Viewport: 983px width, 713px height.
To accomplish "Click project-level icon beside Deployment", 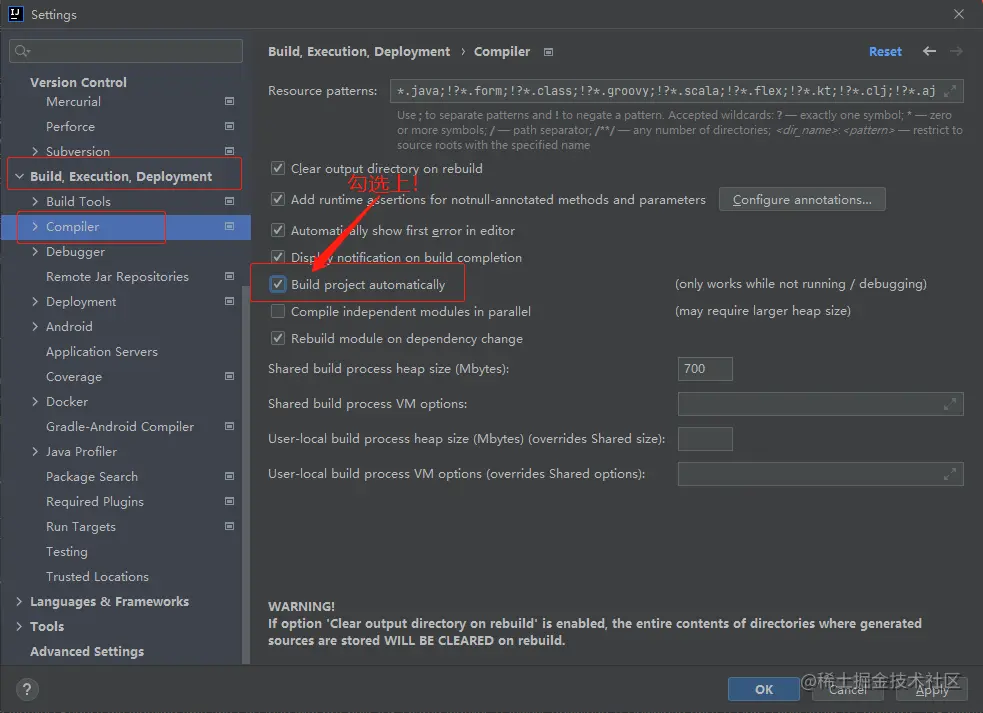I will pyautogui.click(x=229, y=302).
